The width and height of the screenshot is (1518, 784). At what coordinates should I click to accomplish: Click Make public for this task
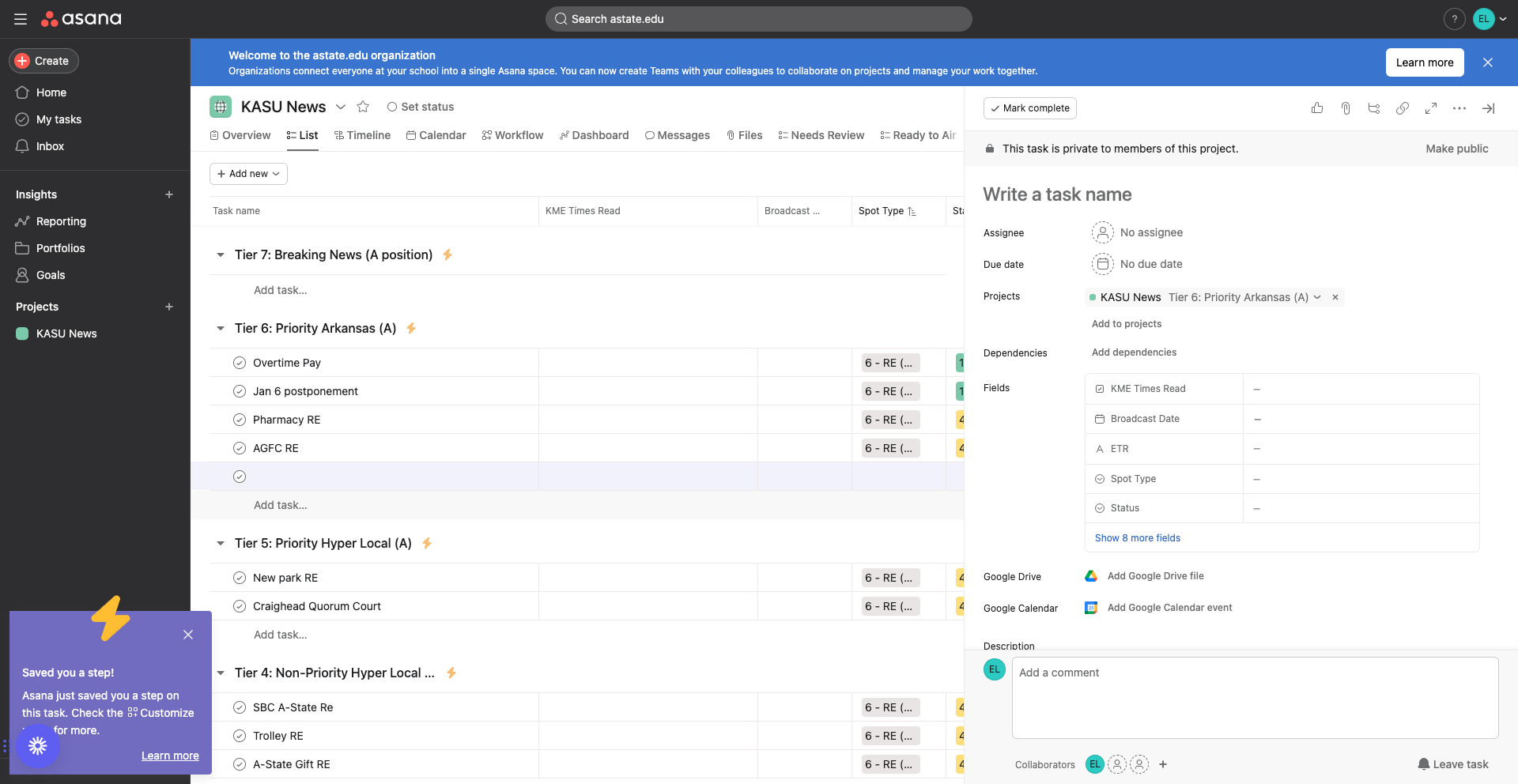click(x=1456, y=149)
